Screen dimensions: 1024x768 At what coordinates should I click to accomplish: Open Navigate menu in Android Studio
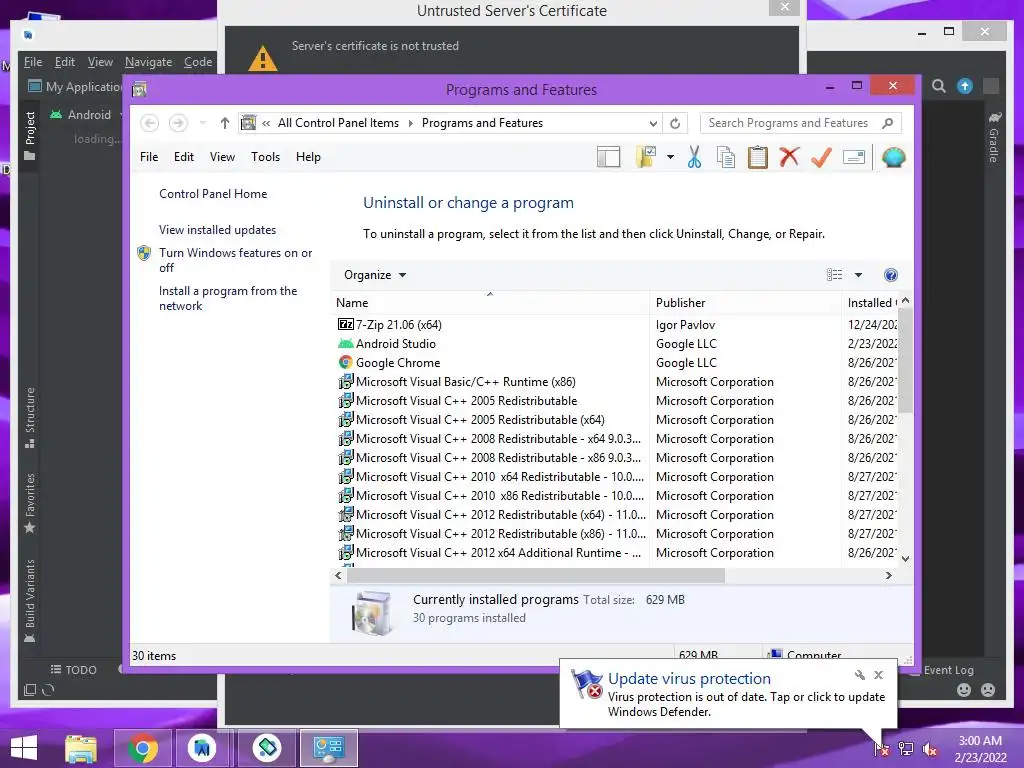148,62
